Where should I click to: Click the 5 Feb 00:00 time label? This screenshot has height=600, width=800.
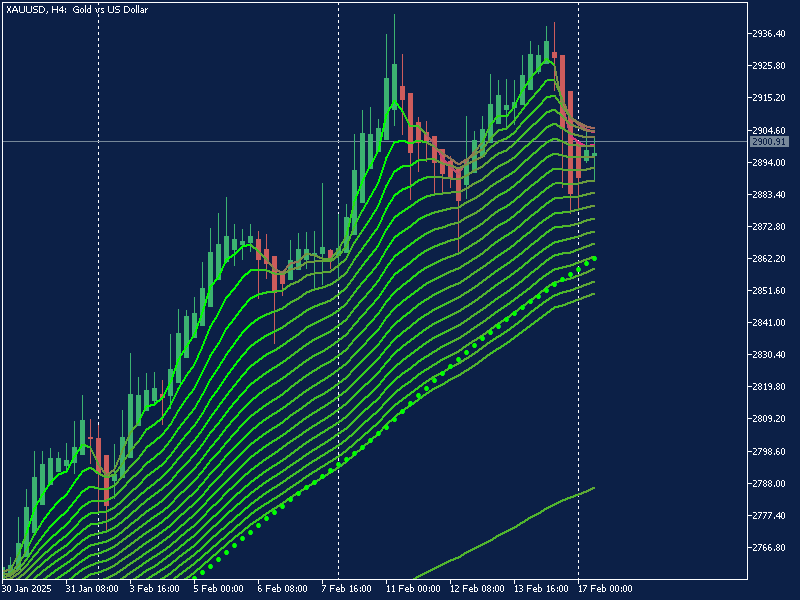pos(219,589)
